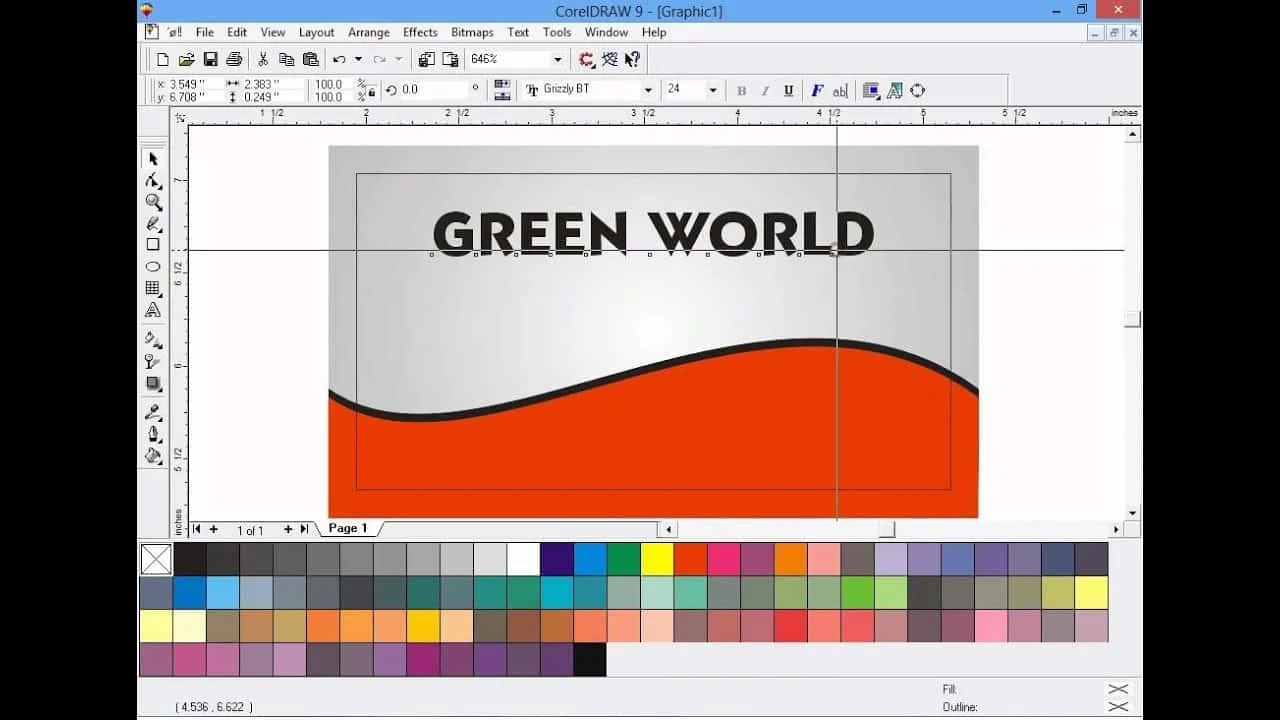Open the Application Launcher
1280x720 pixels.
[x=587, y=60]
